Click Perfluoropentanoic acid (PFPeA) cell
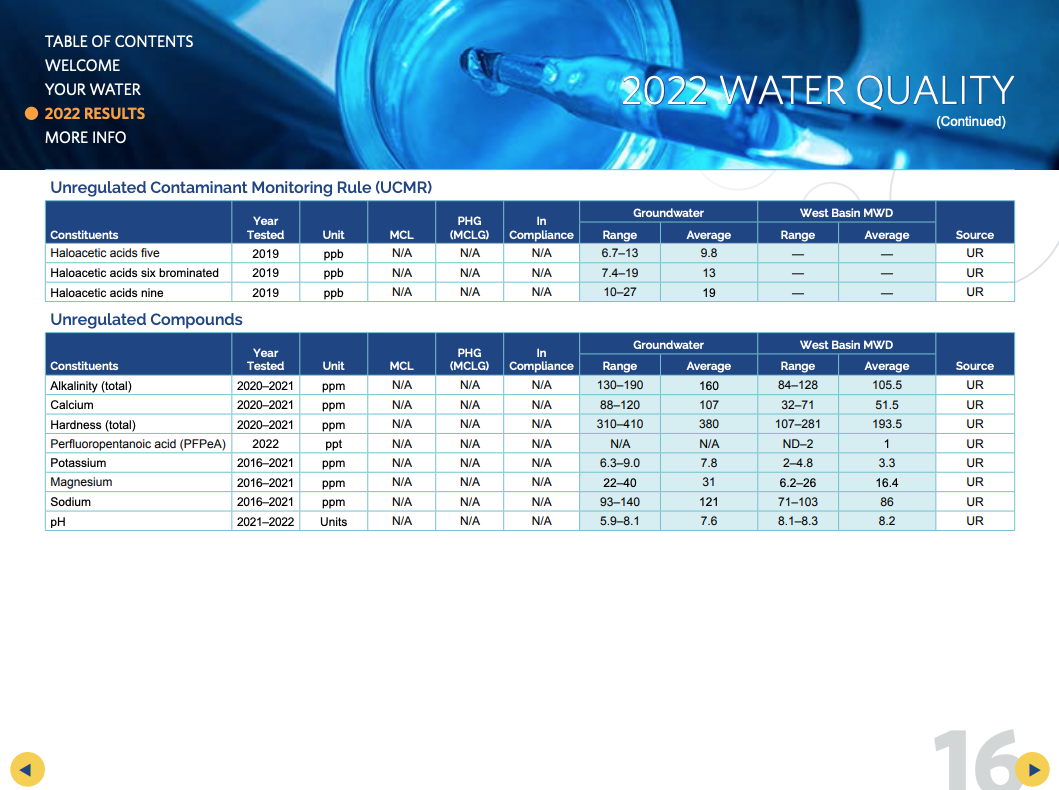This screenshot has height=790, width=1059. 138,444
